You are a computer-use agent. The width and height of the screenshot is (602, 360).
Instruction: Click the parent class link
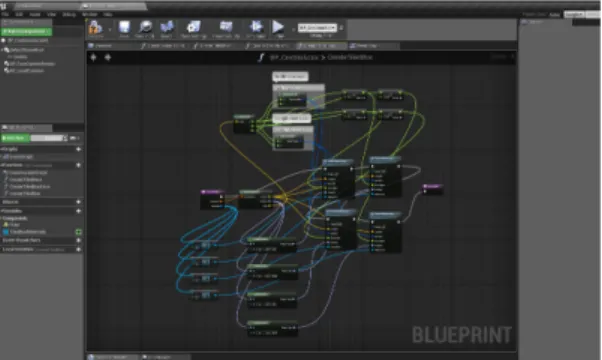554,15
